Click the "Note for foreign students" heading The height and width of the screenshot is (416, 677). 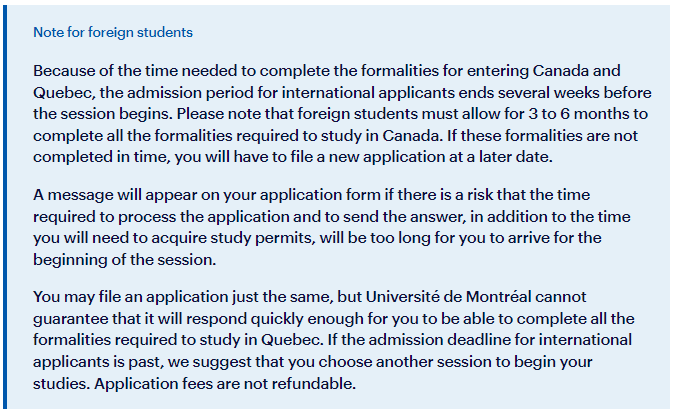[x=113, y=32]
